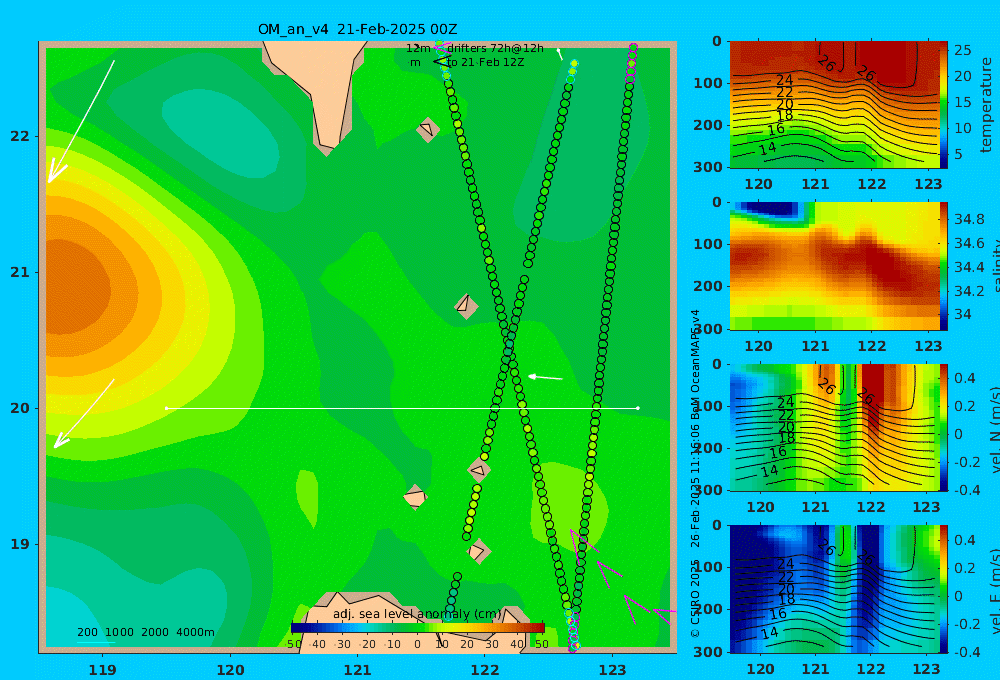Click the small white current arrow near 122.4E
The width and height of the screenshot is (1000, 680).
pos(545,378)
